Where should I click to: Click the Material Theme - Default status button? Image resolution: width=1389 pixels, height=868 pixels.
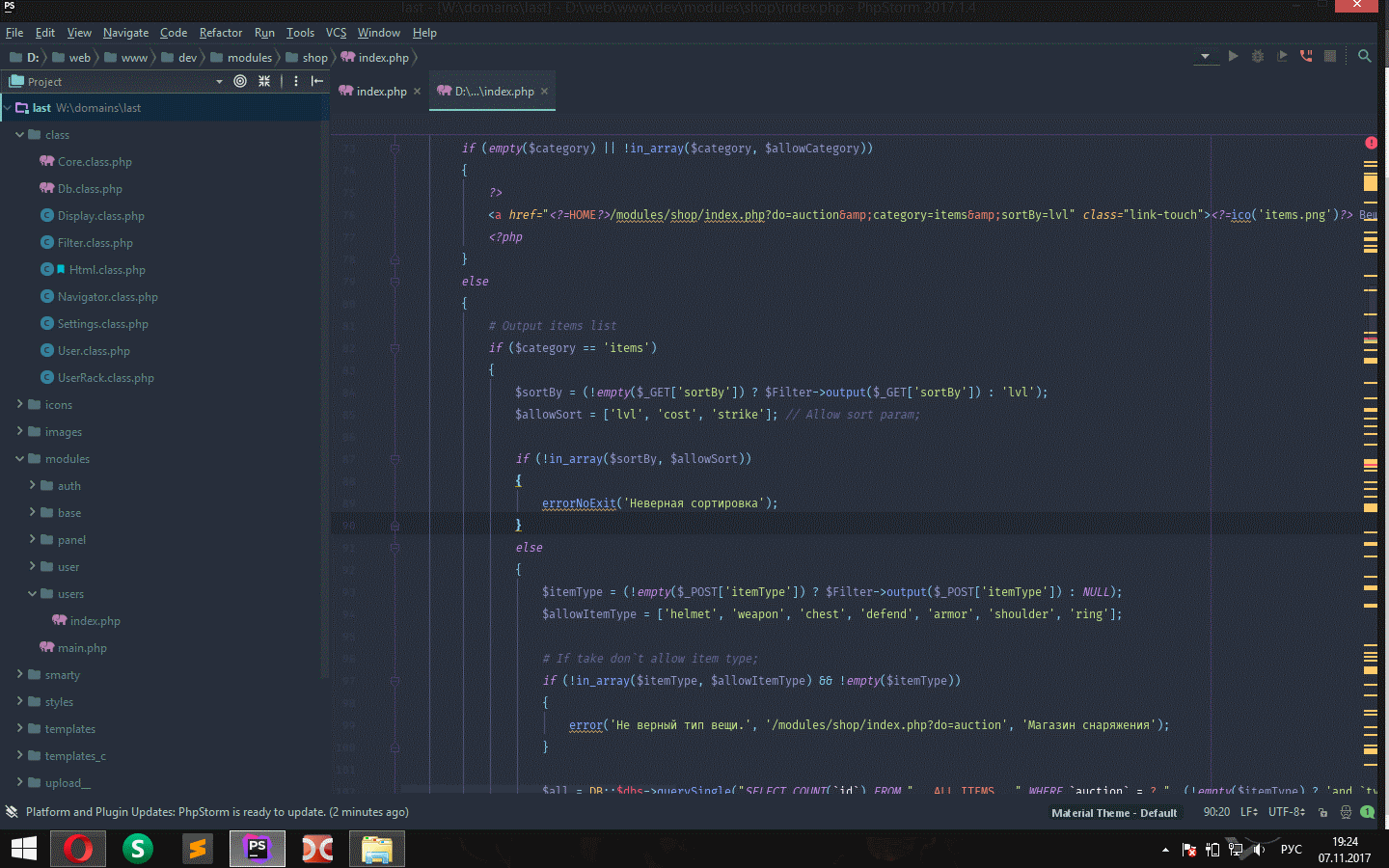[1114, 813]
